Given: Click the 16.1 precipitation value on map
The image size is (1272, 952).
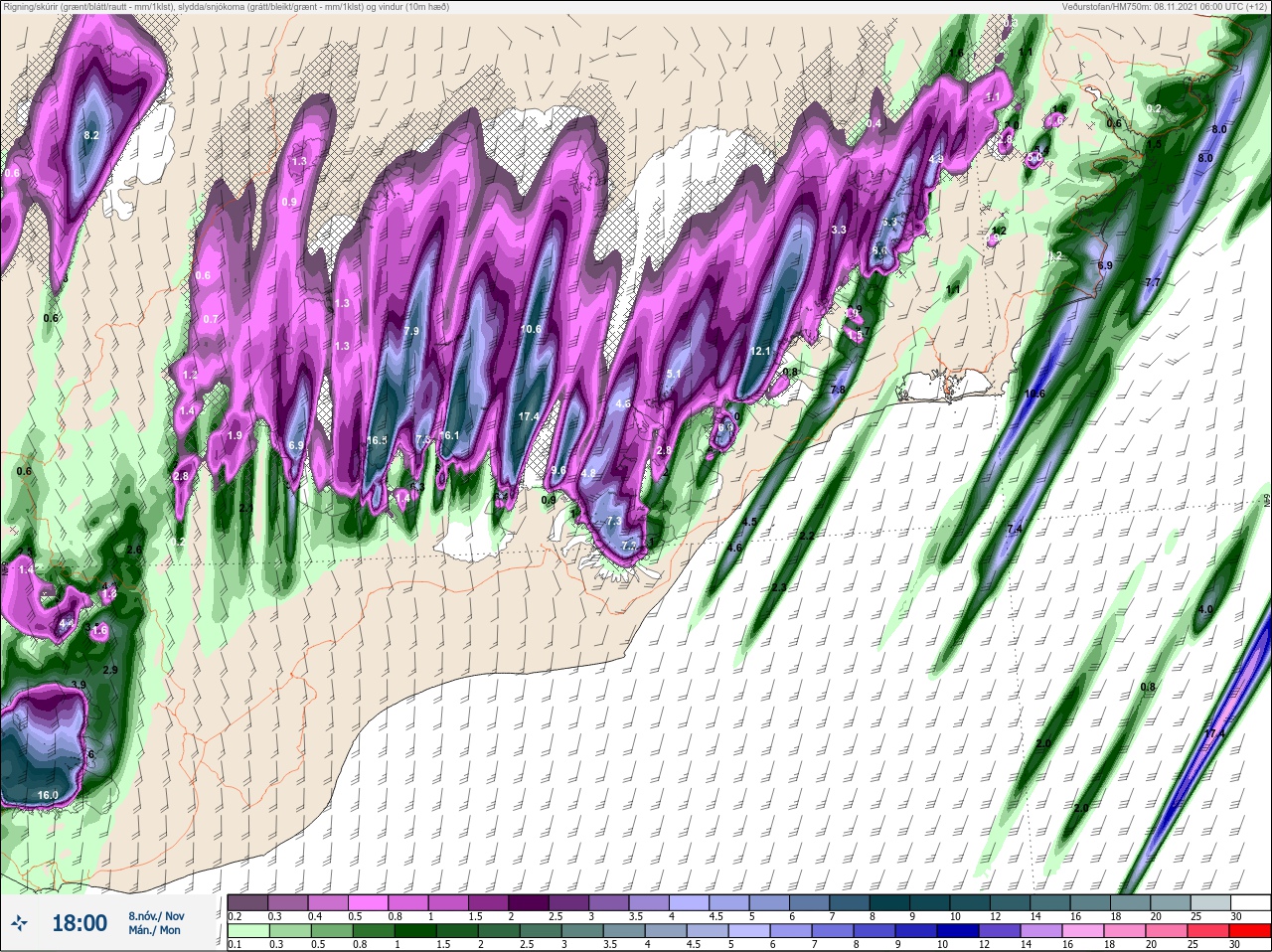Looking at the screenshot, I should (x=449, y=435).
